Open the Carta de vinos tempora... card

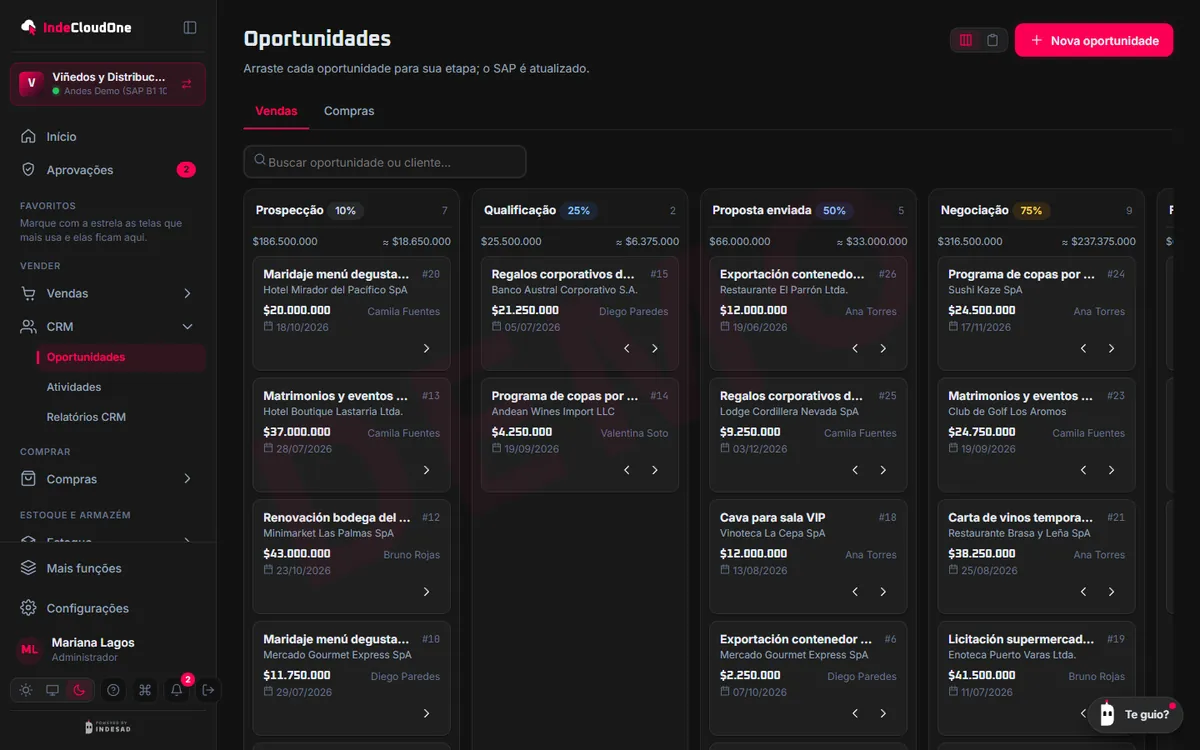click(1036, 556)
